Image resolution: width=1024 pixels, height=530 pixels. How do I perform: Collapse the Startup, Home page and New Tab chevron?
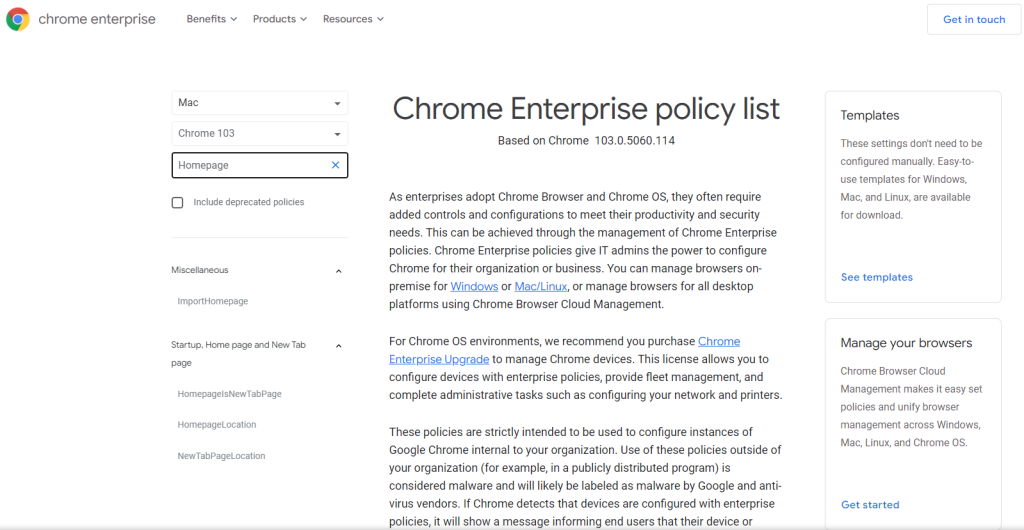point(338,346)
